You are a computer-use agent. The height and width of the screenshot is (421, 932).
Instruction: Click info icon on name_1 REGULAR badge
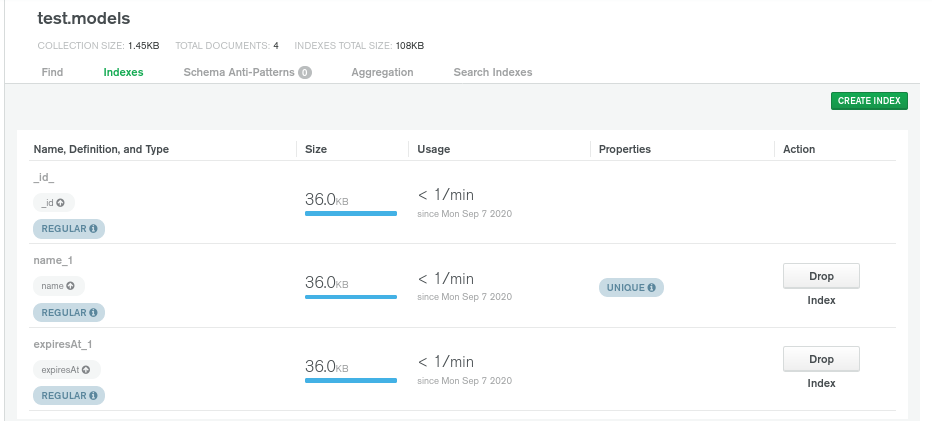94,313
